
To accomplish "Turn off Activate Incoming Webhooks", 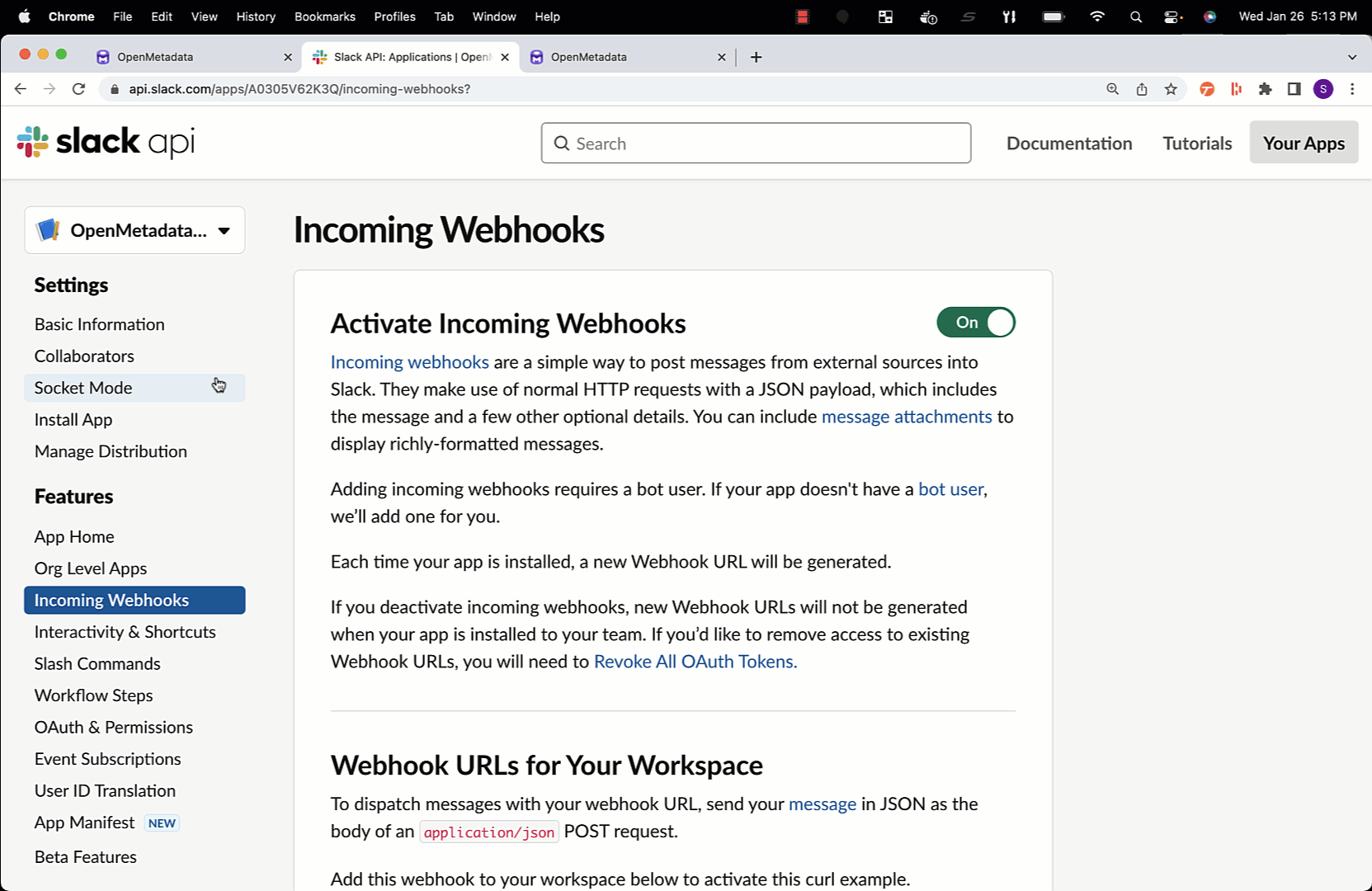I will pyautogui.click(x=976, y=323).
